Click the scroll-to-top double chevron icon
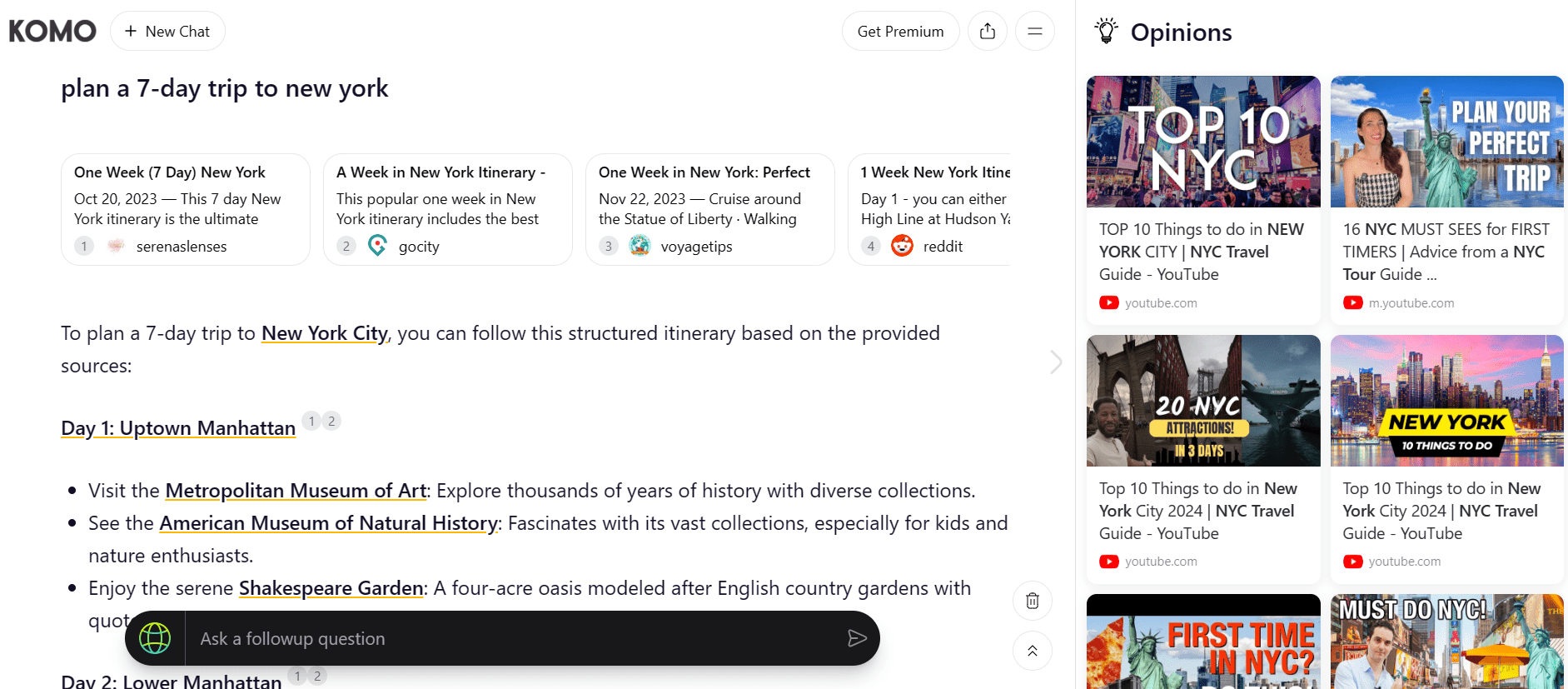Screen dimensions: 1568x689 (1033, 651)
